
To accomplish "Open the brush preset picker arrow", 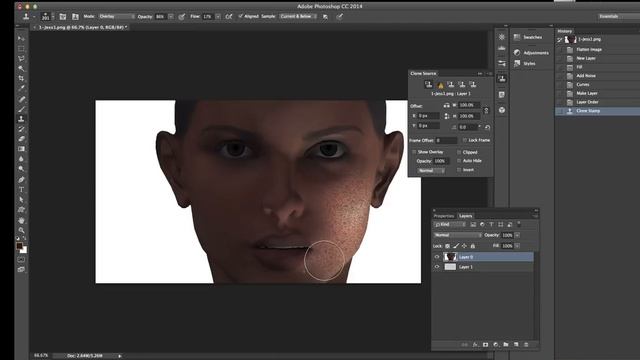I will pos(53,17).
